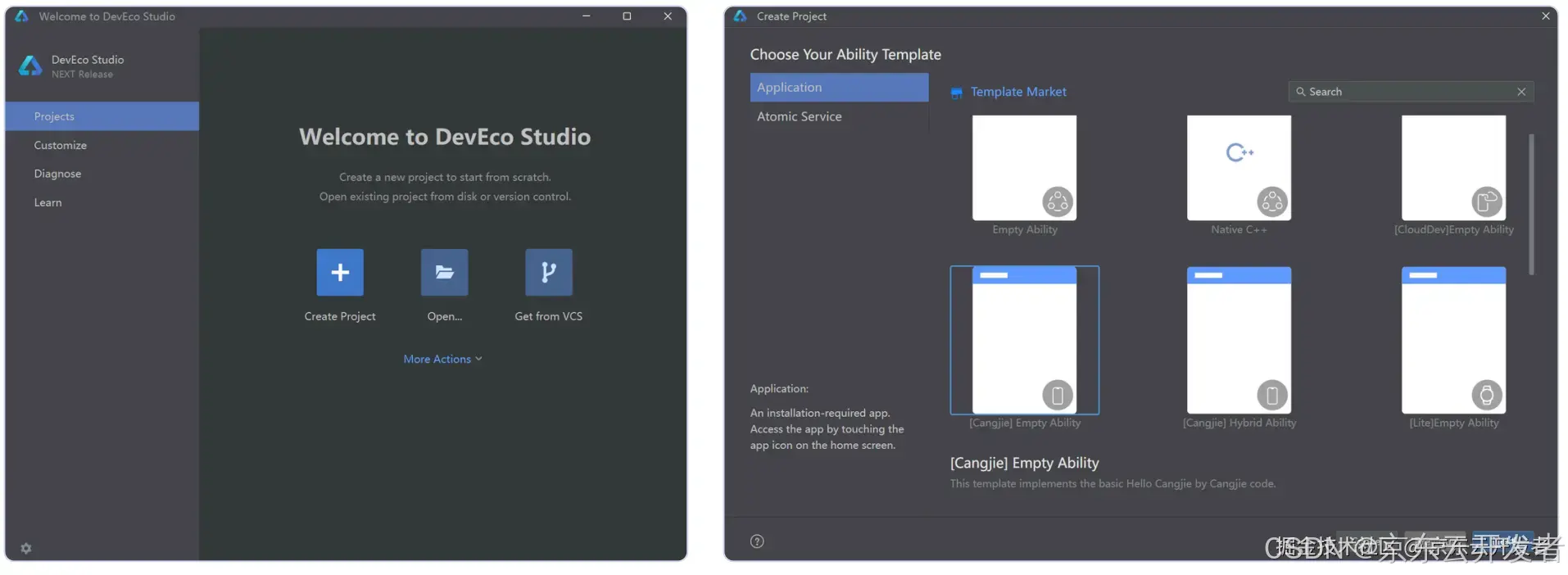
Task: Click the Create Project text label
Action: point(340,316)
